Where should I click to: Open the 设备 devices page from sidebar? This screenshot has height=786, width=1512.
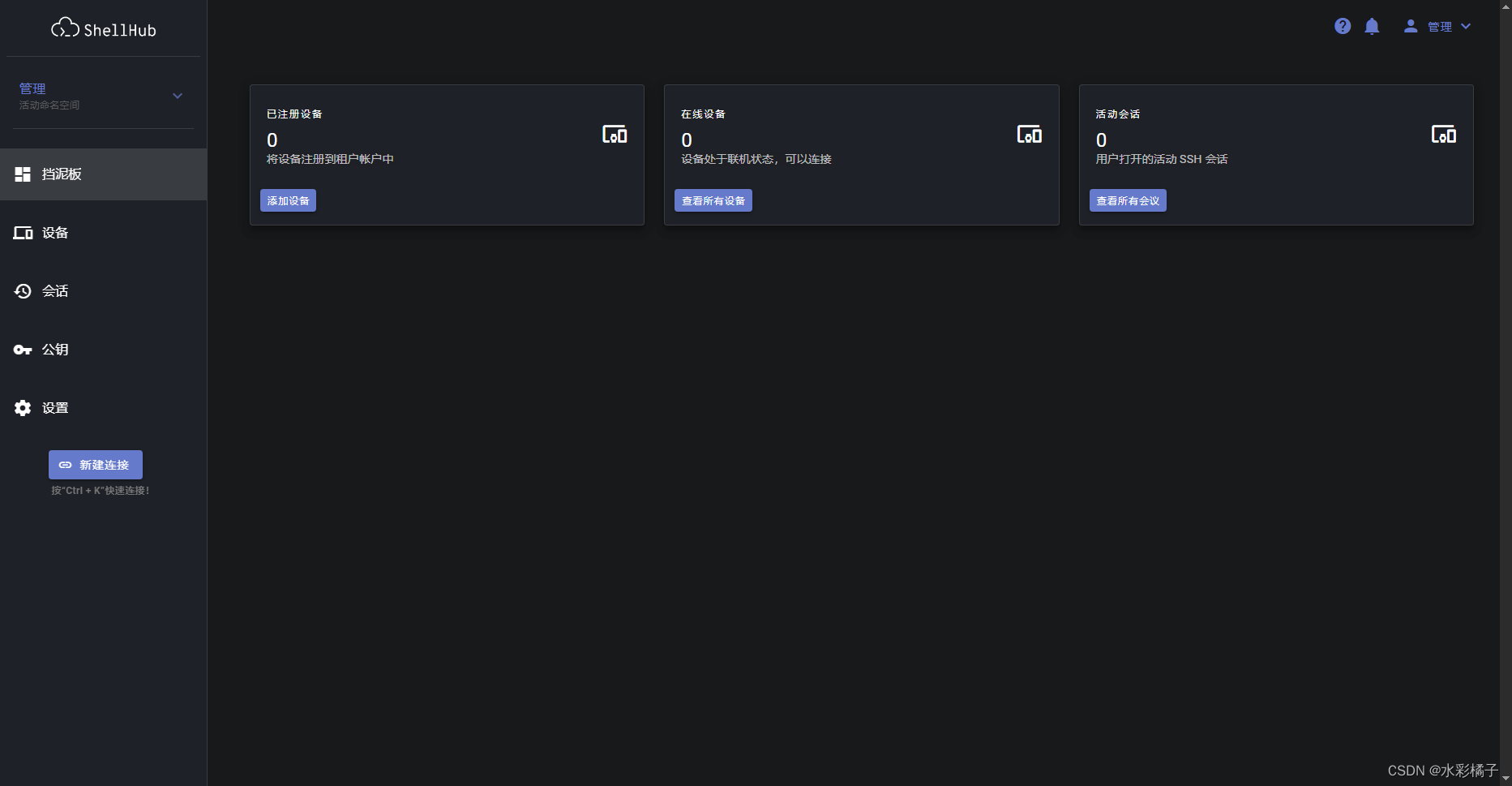[x=23, y=233]
